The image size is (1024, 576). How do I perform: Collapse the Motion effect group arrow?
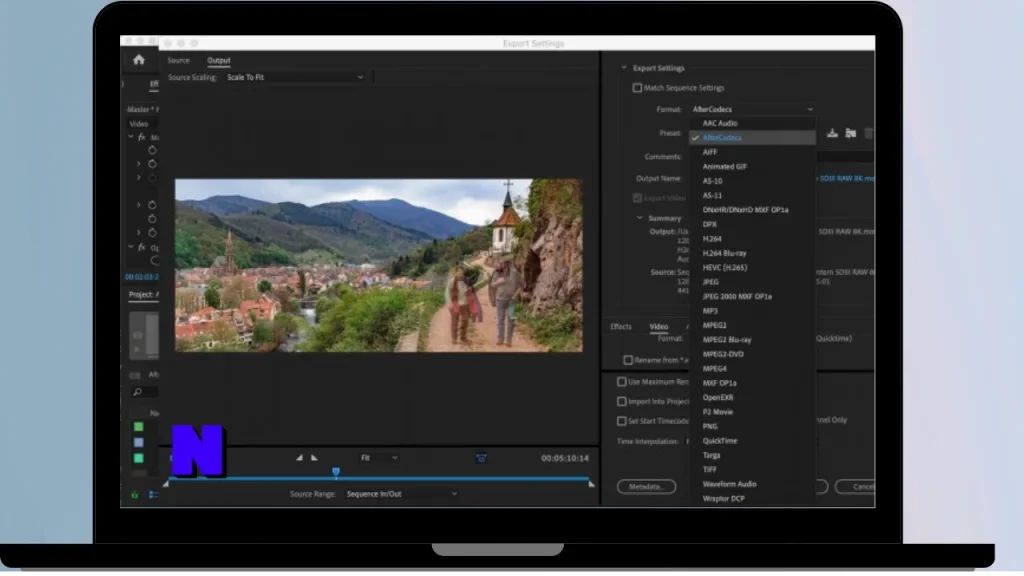click(131, 137)
